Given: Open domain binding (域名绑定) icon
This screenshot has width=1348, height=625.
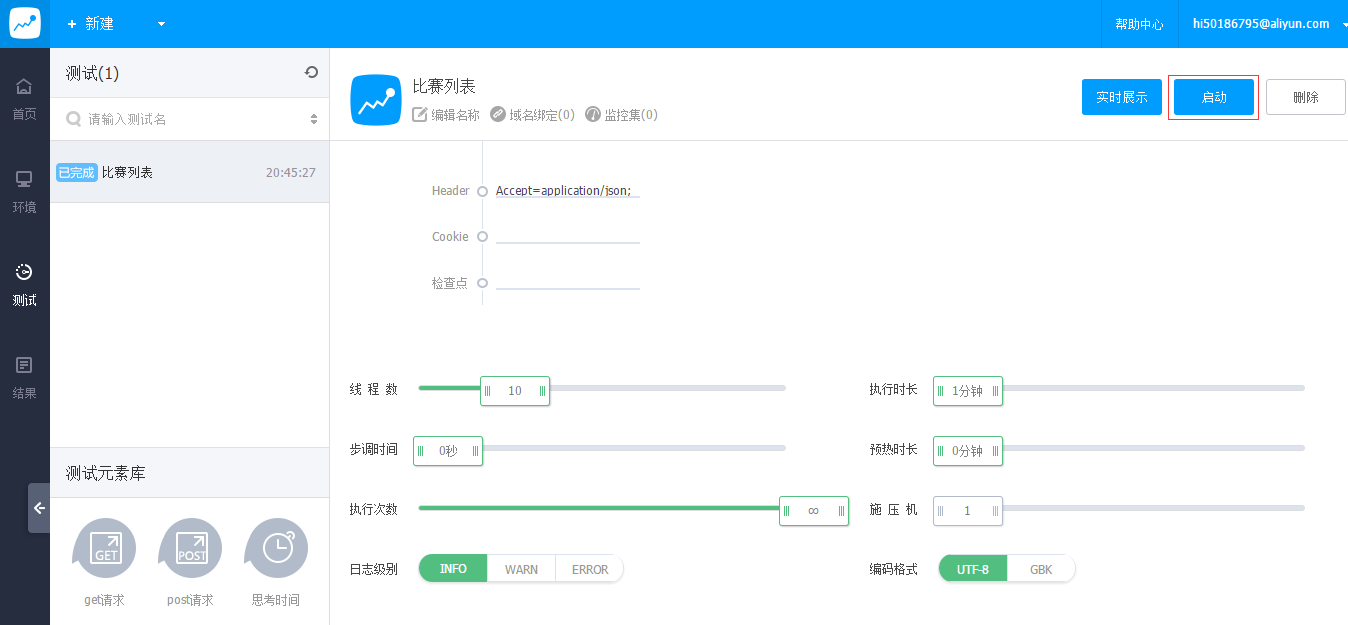Looking at the screenshot, I should 498,115.
